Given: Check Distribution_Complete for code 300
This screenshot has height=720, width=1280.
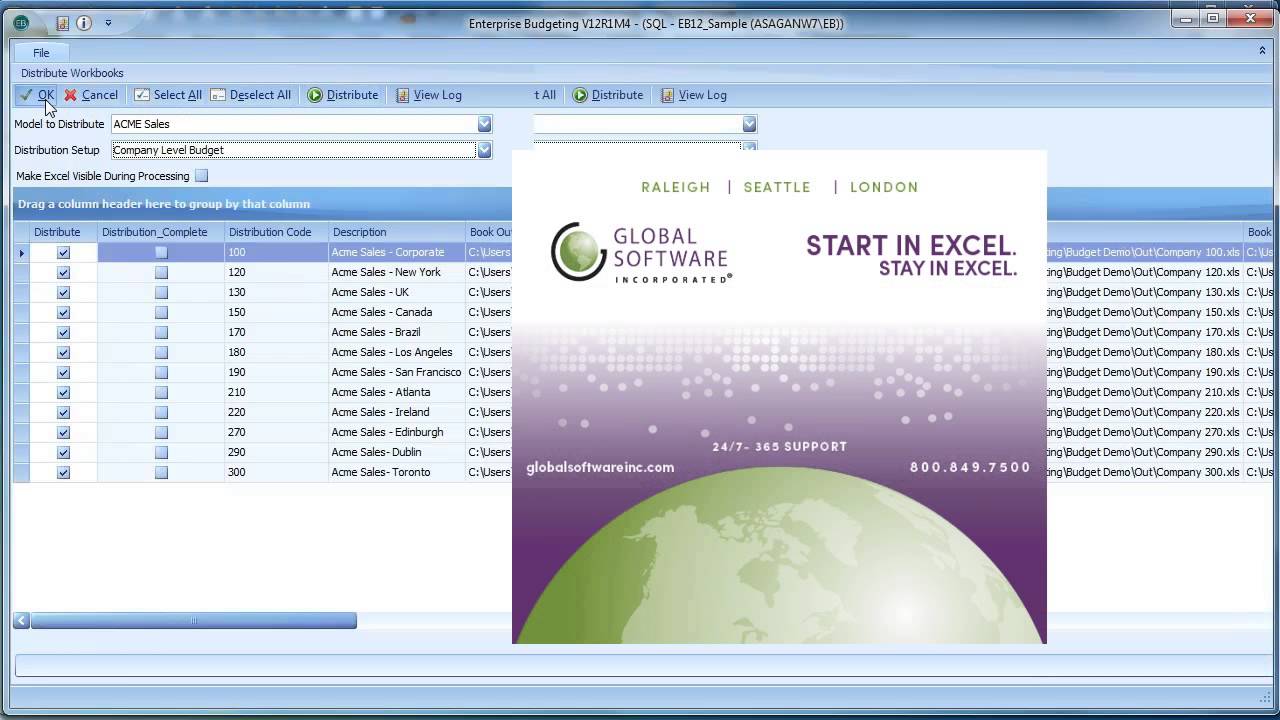Looking at the screenshot, I should pyautogui.click(x=161, y=472).
